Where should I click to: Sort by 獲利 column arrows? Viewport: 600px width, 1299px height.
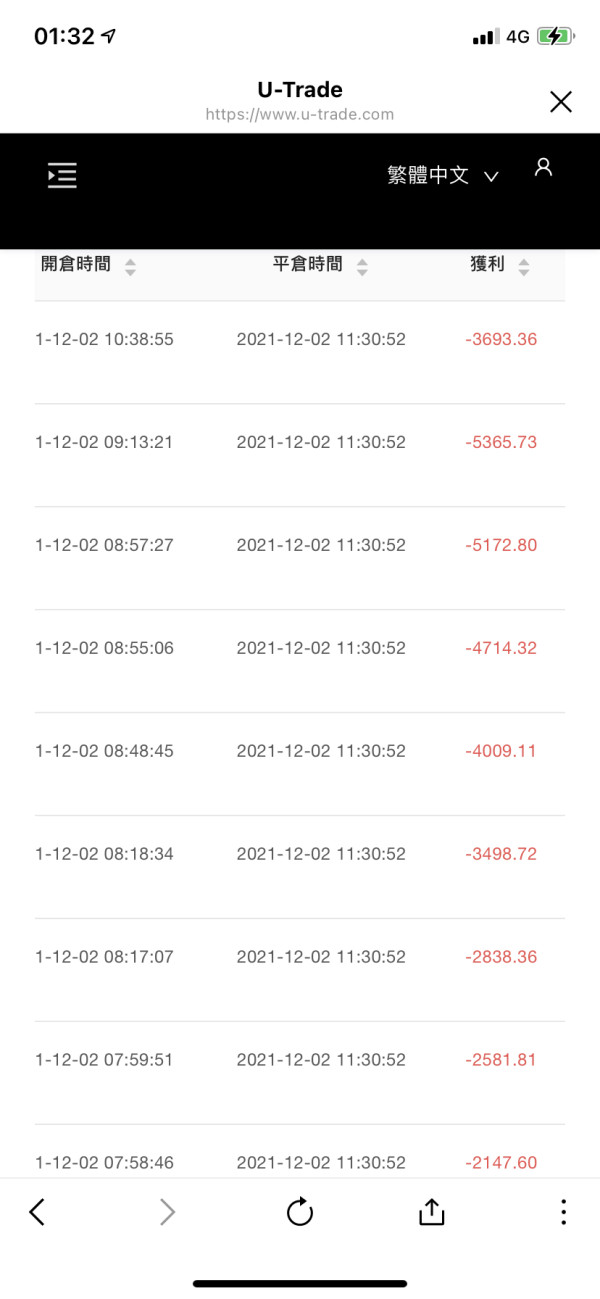(524, 267)
